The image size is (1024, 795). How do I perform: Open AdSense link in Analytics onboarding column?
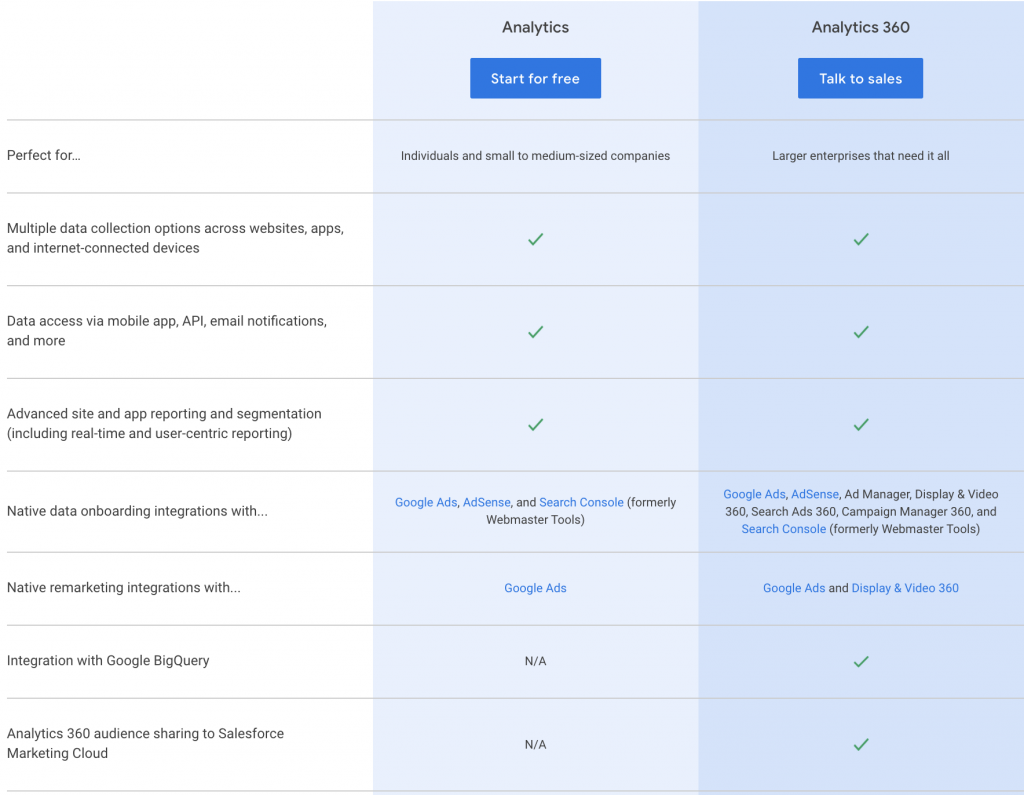[486, 503]
